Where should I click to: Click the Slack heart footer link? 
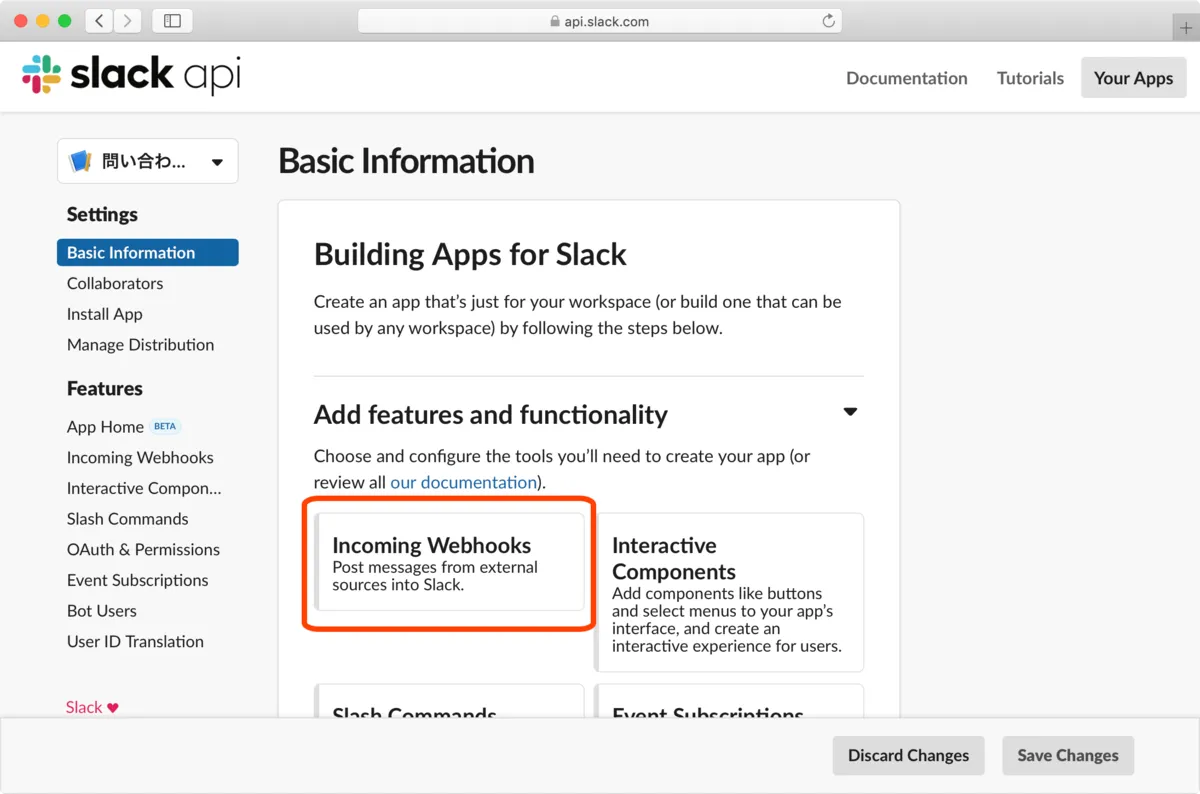(x=92, y=707)
